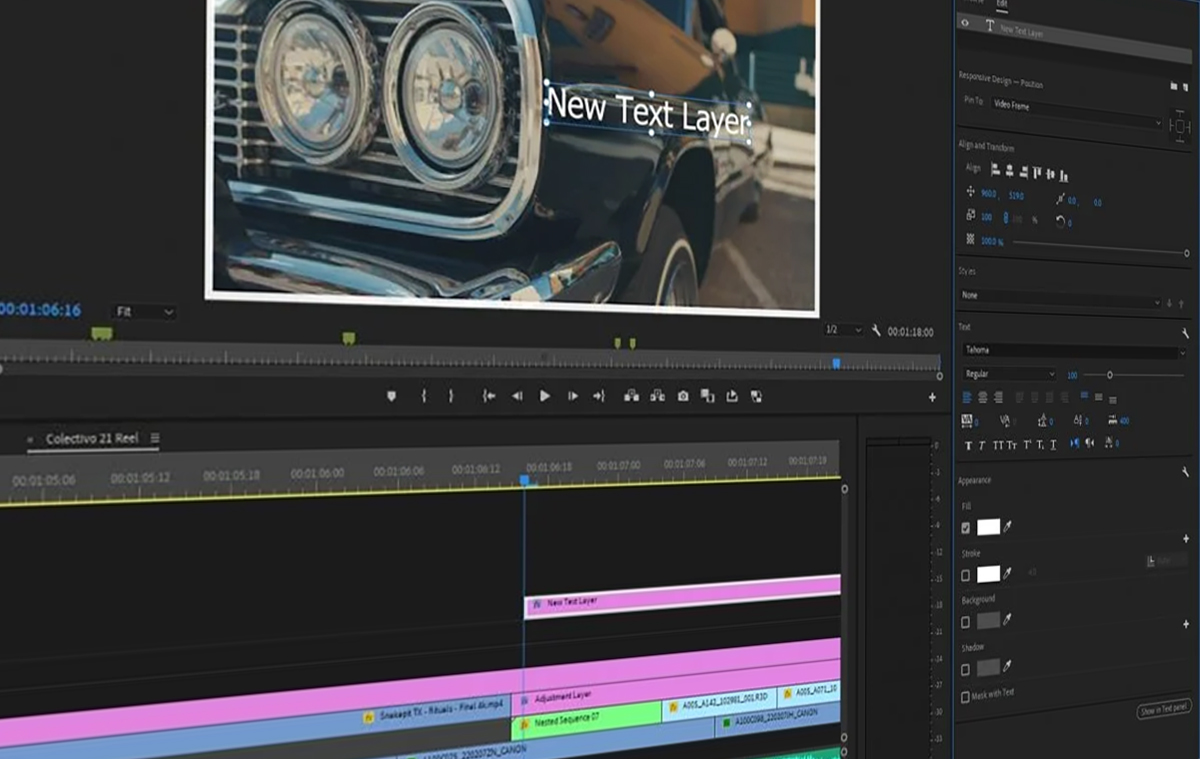The width and height of the screenshot is (1200, 759).
Task: Open the Text section wrench settings
Action: [1185, 332]
